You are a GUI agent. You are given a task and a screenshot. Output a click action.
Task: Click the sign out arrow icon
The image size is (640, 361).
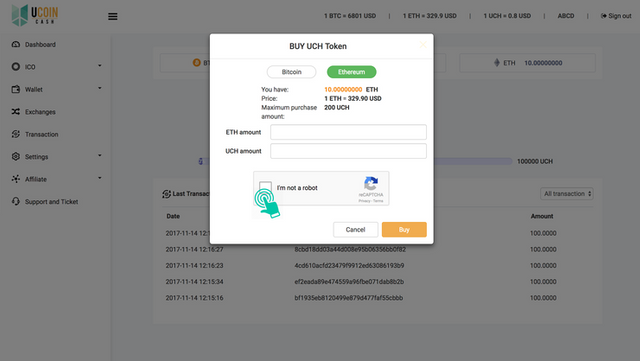604,16
